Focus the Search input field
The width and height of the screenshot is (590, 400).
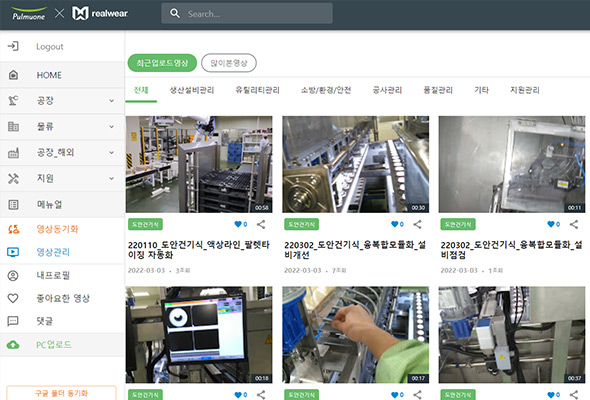247,14
